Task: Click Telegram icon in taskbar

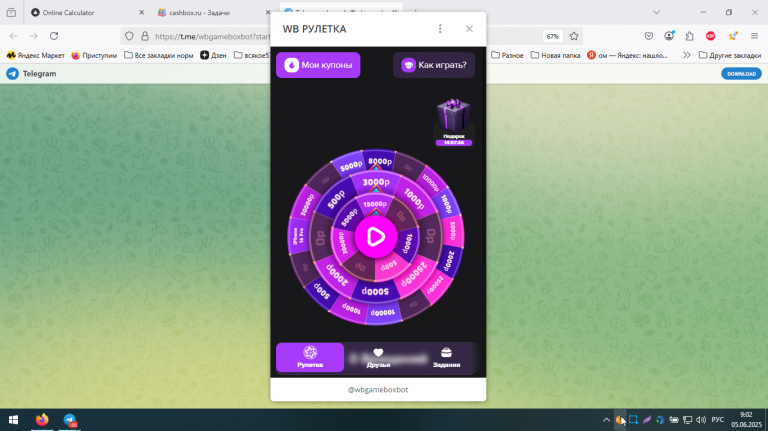Action: pyautogui.click(x=70, y=420)
